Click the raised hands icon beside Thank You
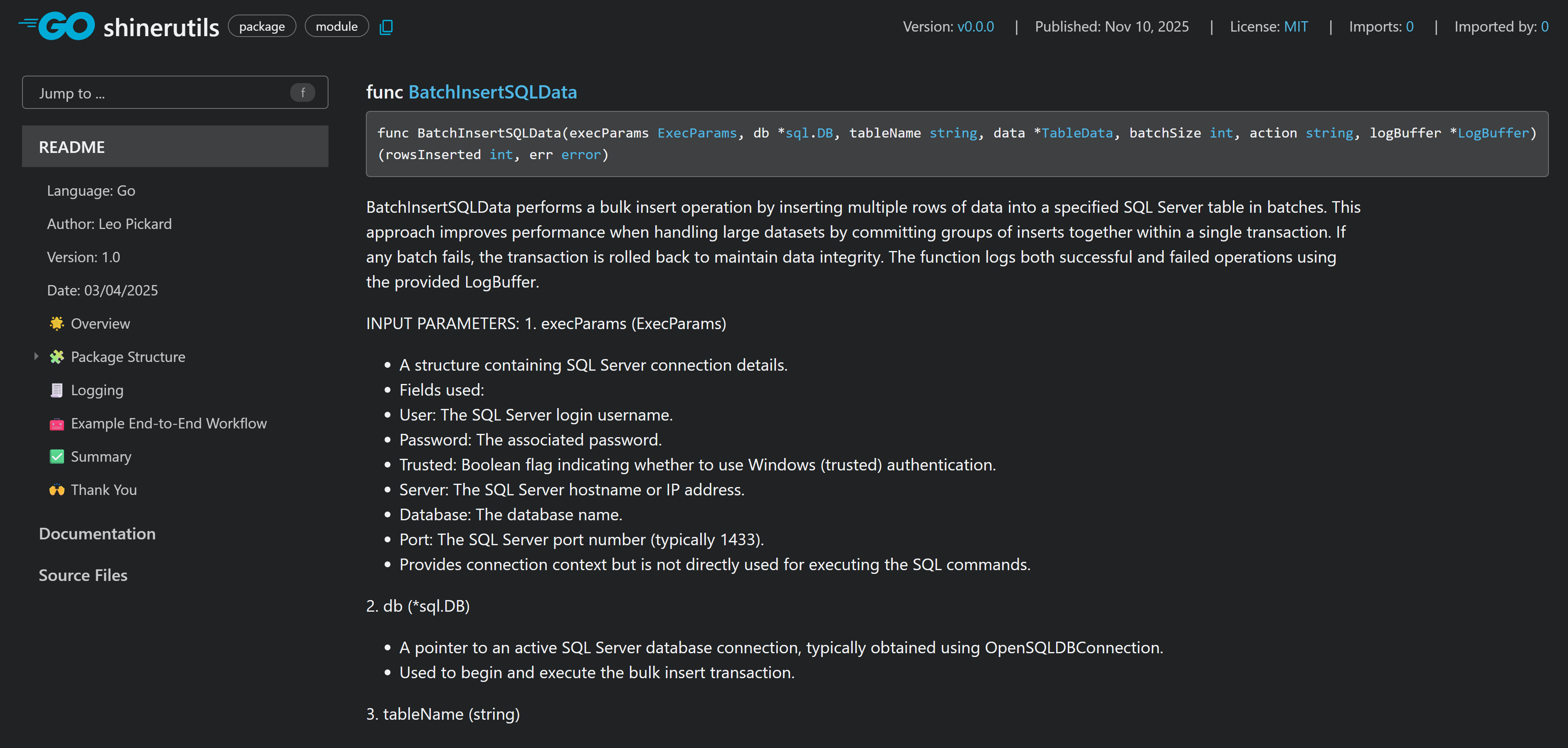 [57, 490]
